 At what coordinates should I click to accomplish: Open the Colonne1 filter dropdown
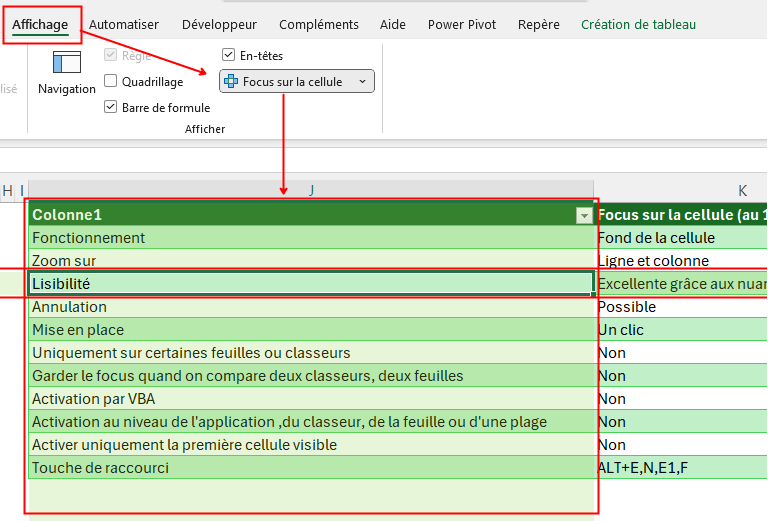(583, 215)
